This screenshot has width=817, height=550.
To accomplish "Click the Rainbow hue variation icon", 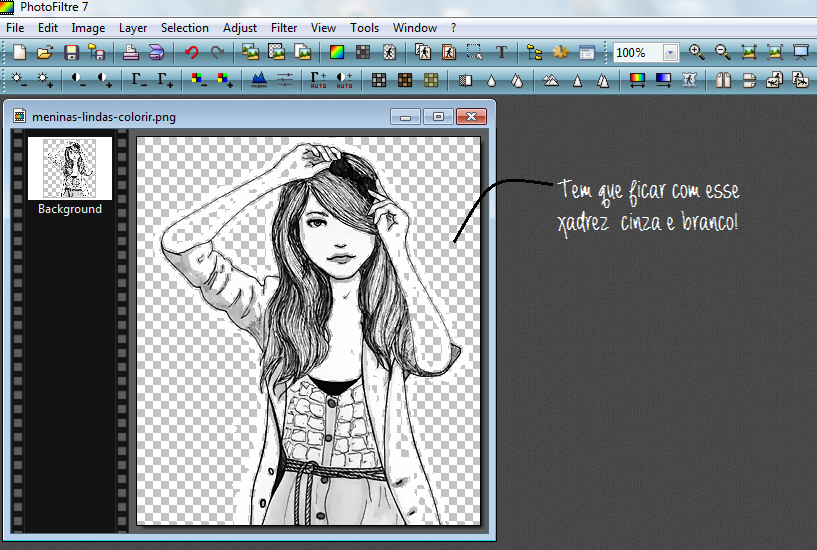I will point(637,80).
